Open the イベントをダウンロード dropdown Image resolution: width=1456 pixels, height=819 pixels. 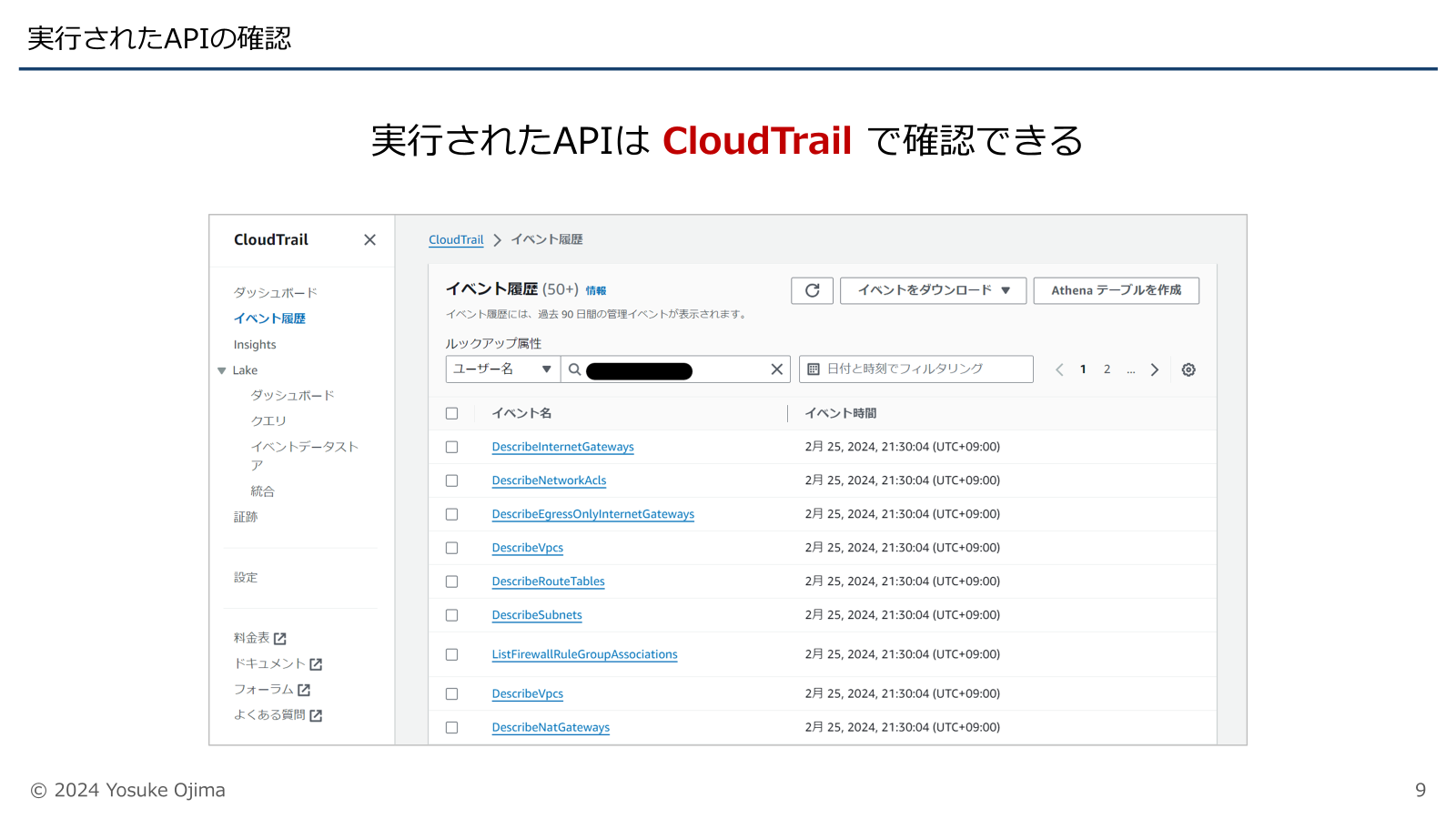(932, 290)
